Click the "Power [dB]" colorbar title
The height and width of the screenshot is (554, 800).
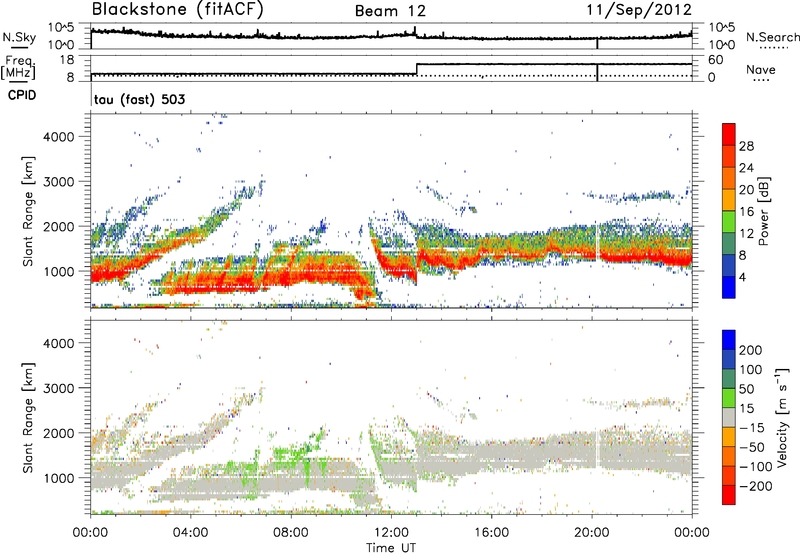pos(764,211)
